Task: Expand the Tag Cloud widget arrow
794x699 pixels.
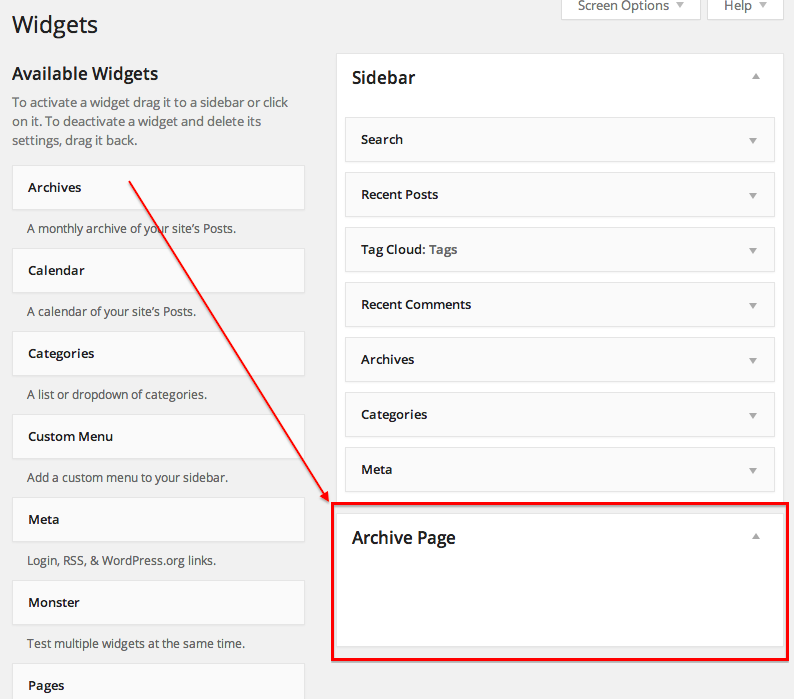Action: 753,251
